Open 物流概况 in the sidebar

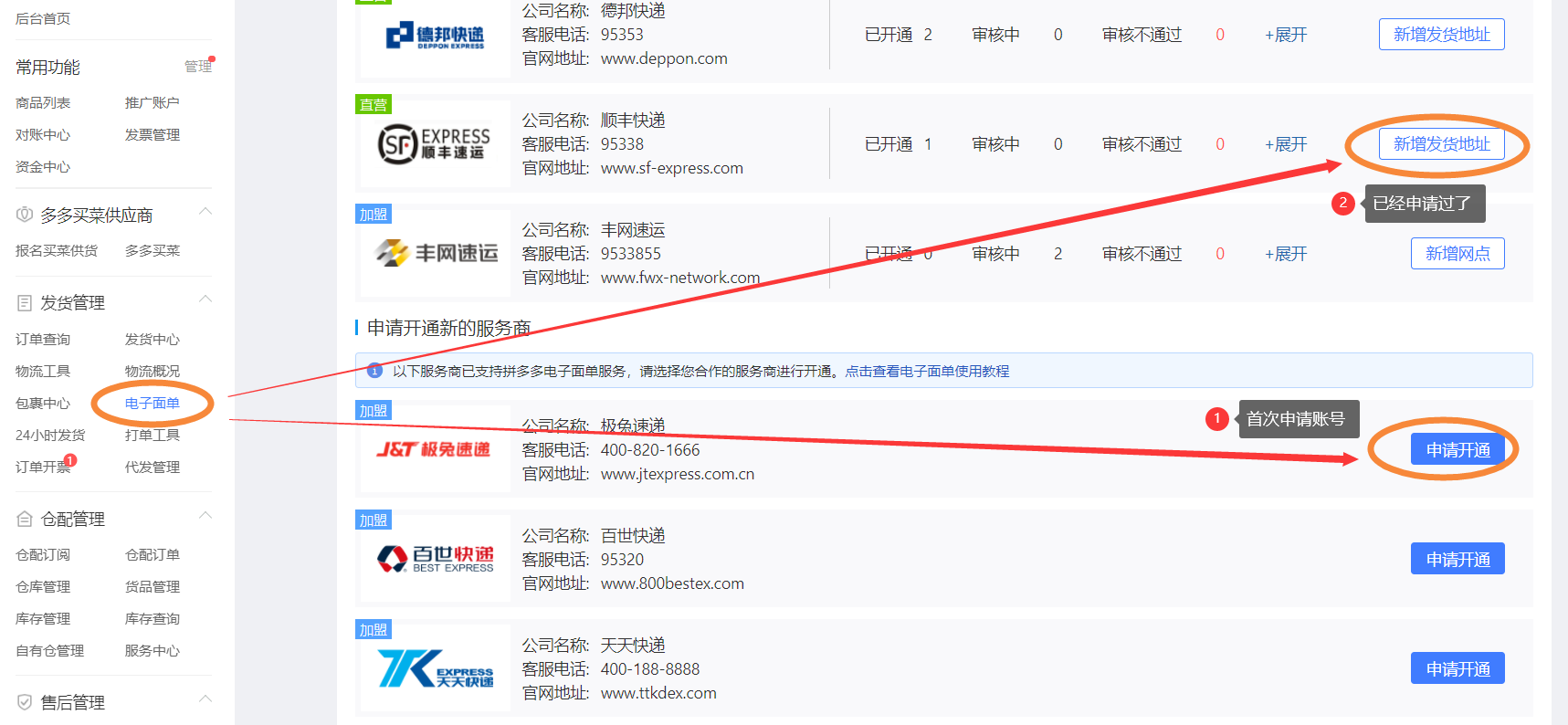(153, 372)
